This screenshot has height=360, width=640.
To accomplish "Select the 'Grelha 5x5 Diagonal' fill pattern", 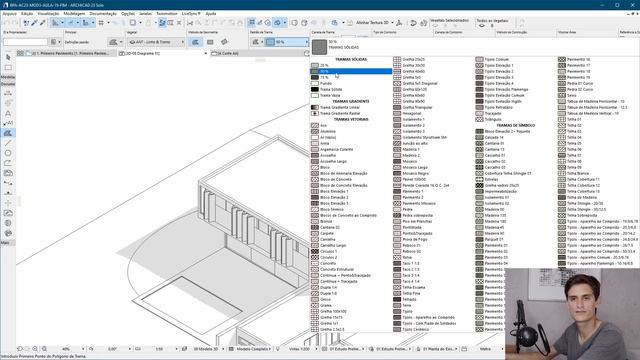I will tap(433, 83).
